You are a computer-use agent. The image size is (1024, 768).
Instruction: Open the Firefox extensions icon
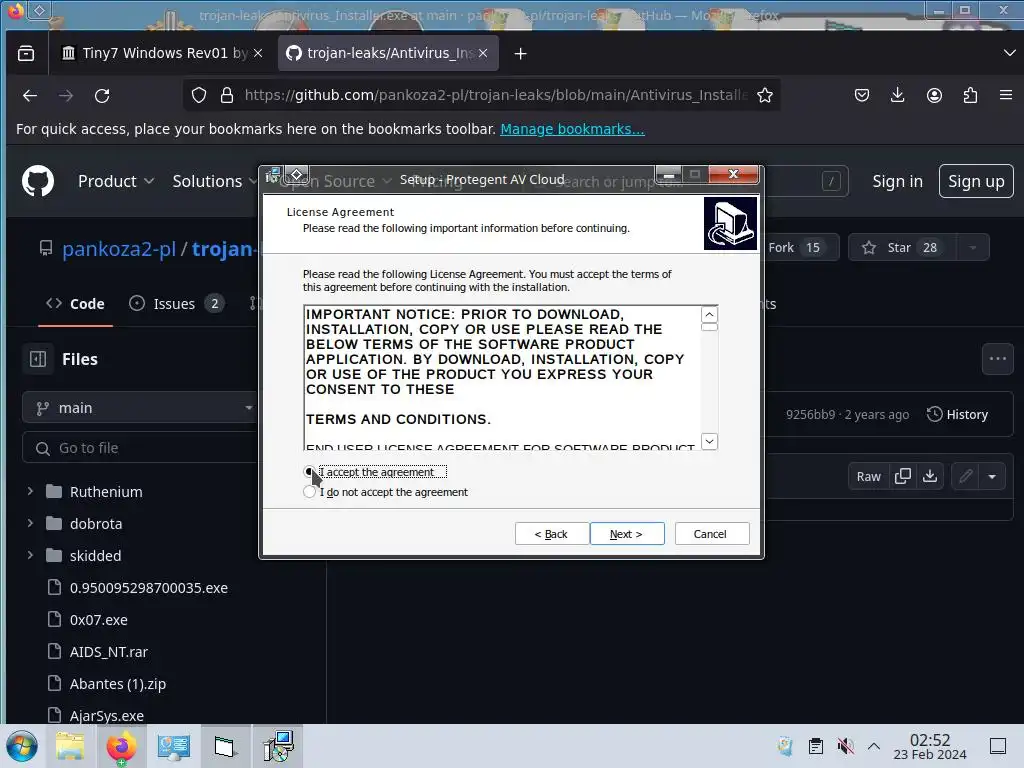coord(970,95)
